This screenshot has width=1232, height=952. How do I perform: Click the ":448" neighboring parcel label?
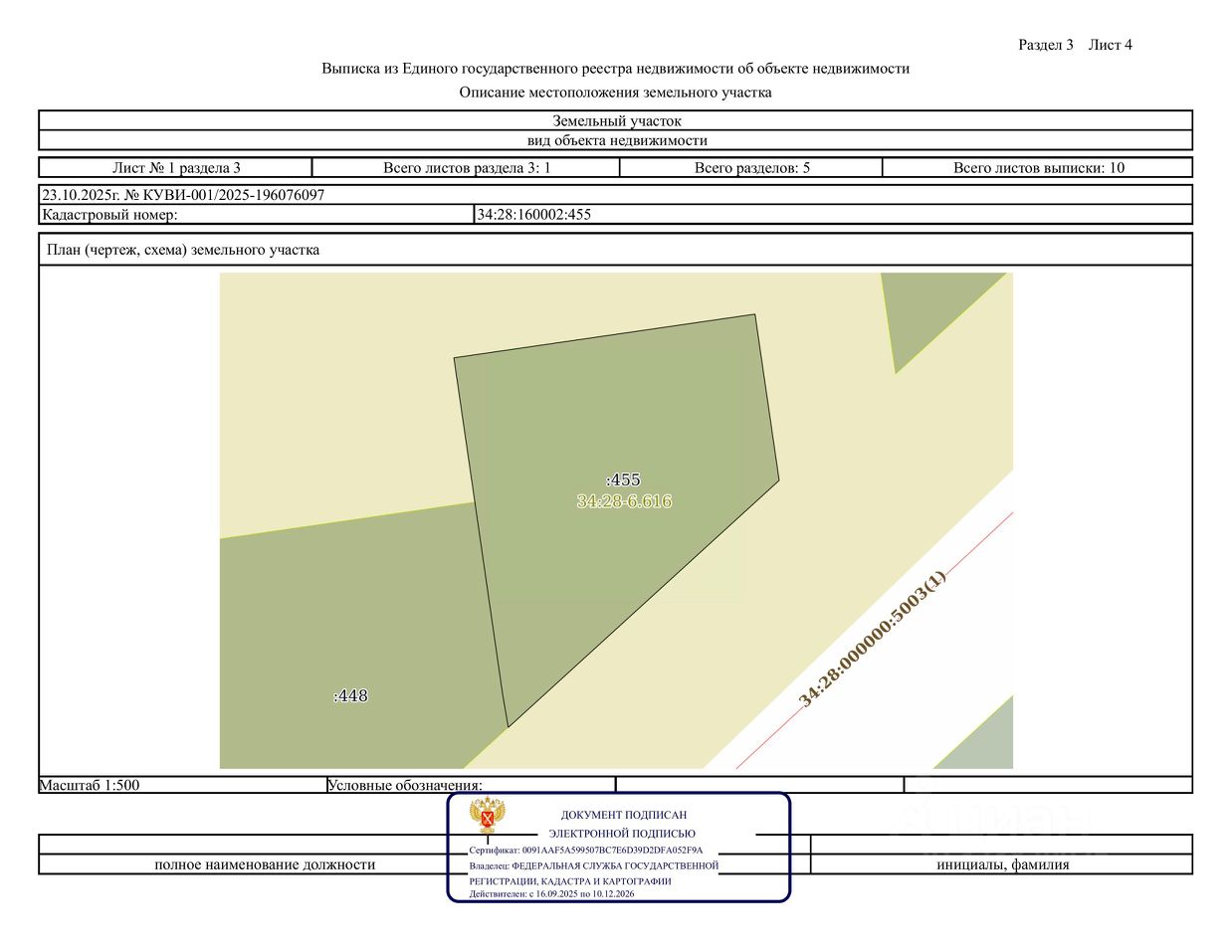(350, 696)
